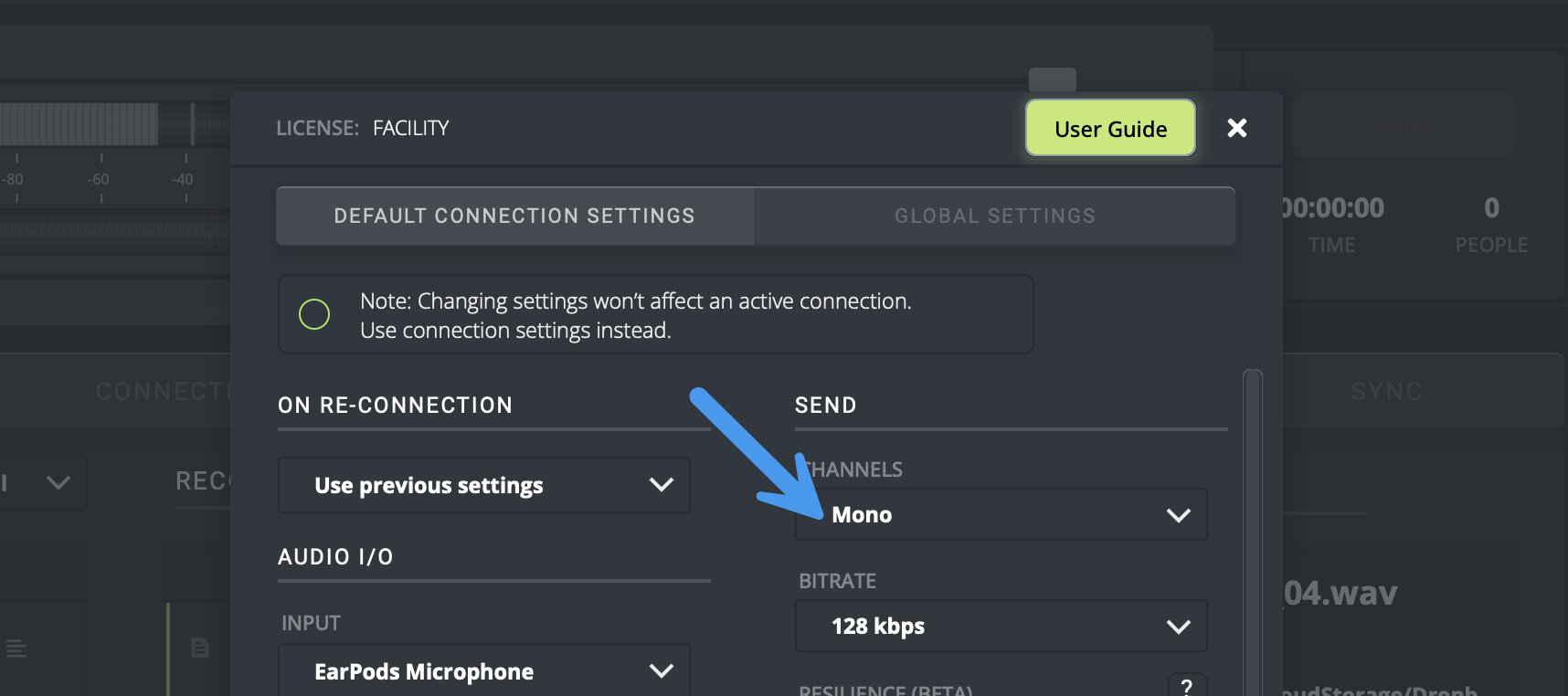Viewport: 1568px width, 696px height.
Task: Click the small split gray button above User Guide
Action: tap(1052, 79)
